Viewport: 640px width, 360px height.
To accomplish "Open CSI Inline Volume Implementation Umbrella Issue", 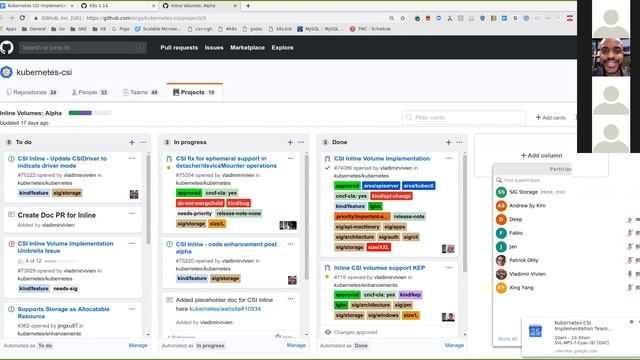I will coord(65,247).
